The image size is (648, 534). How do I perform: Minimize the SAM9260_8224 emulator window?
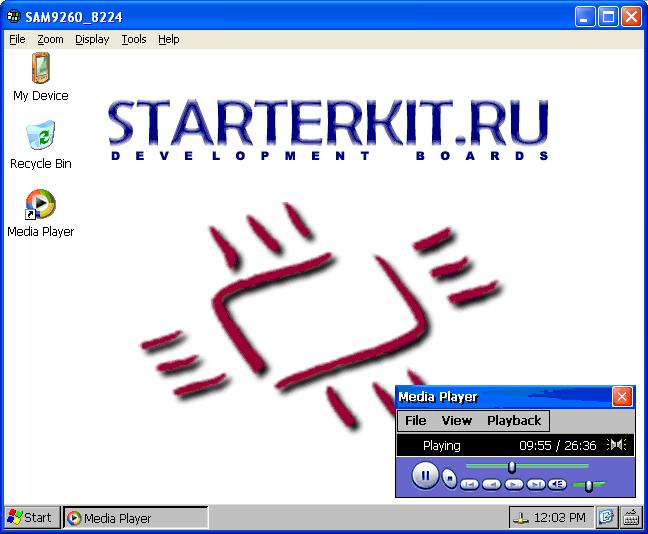(585, 17)
